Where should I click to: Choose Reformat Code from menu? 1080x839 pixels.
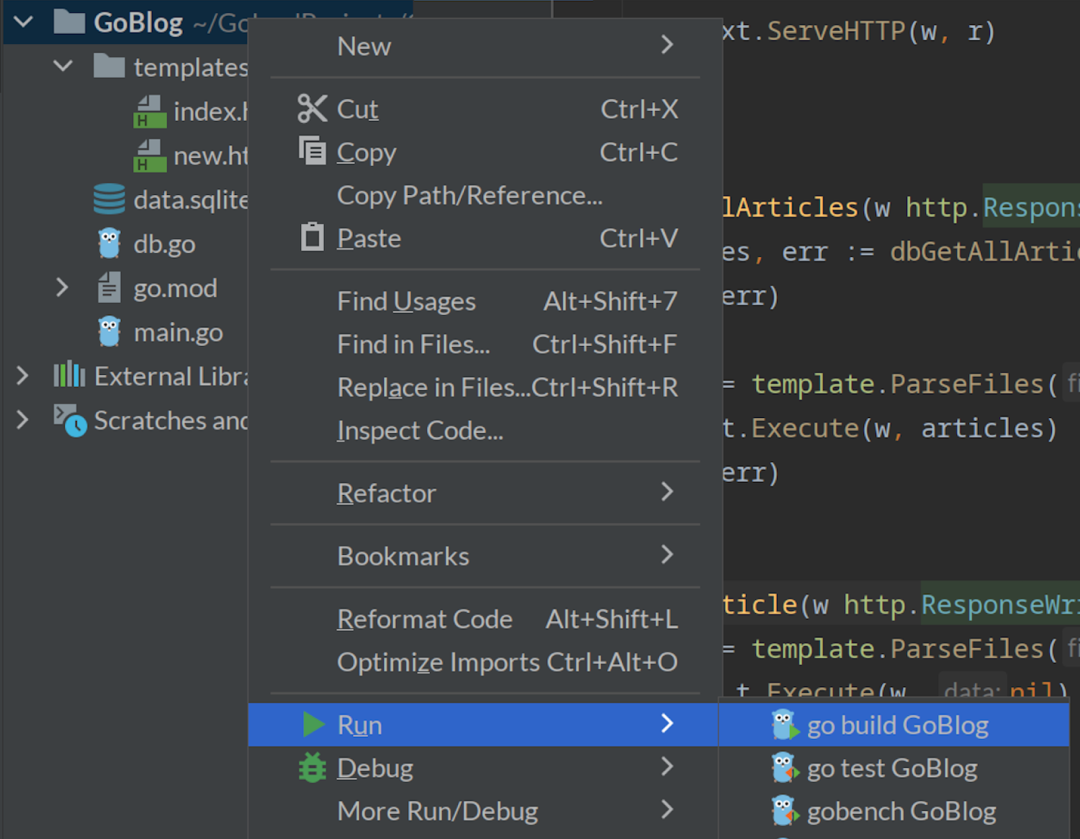(485, 619)
